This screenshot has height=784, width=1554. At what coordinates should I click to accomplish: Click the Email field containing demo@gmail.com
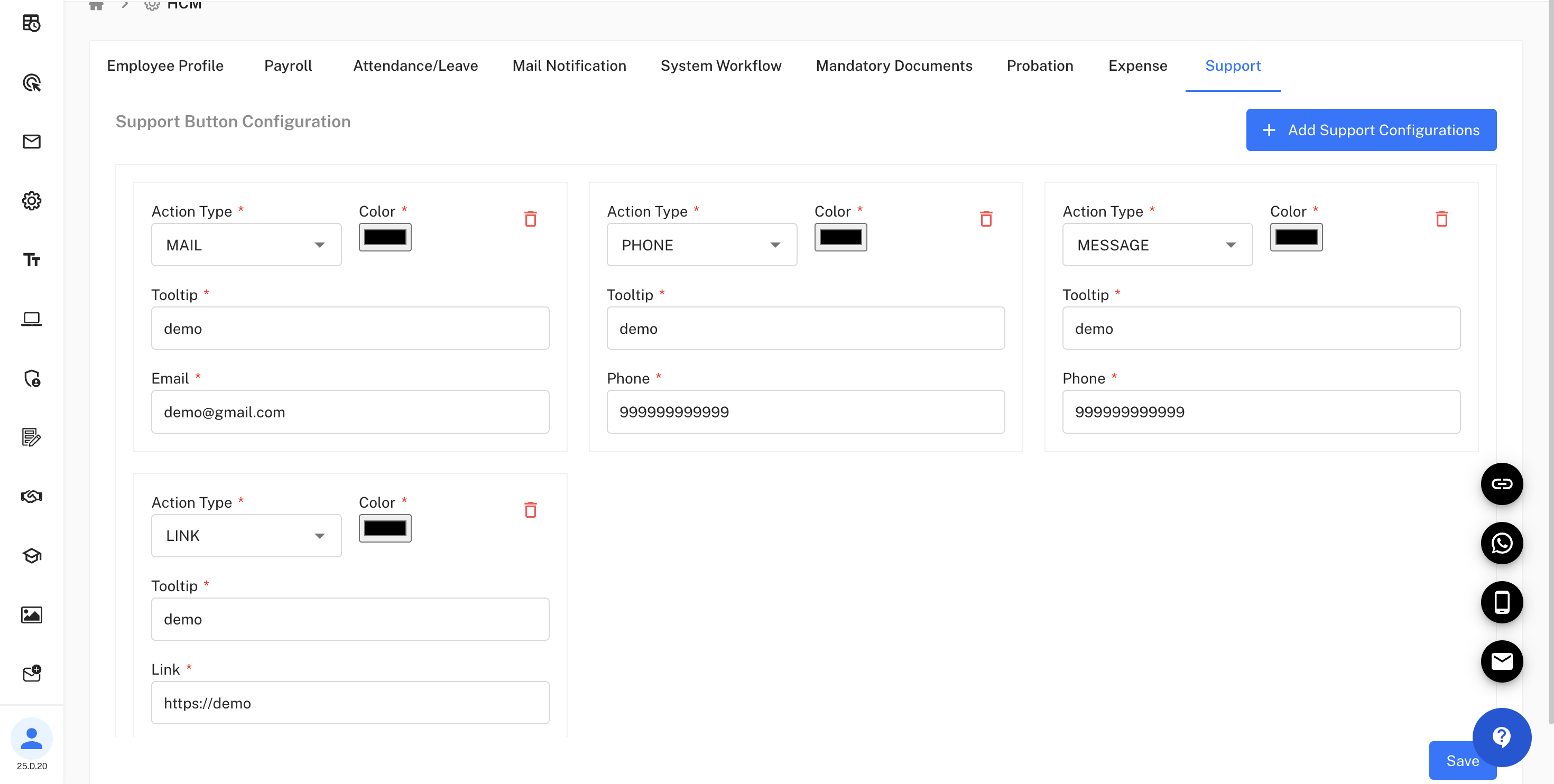[350, 412]
